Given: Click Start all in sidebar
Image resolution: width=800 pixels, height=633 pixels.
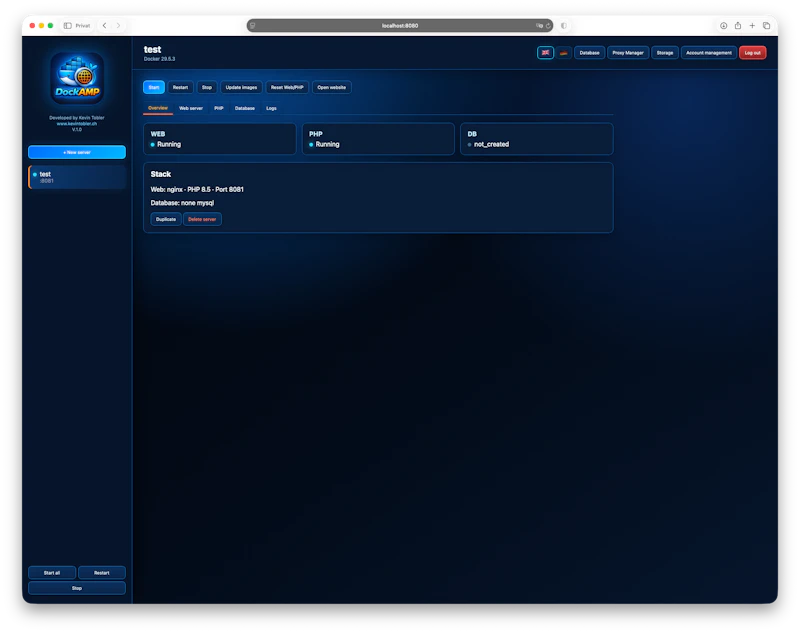Looking at the screenshot, I should coord(52,573).
